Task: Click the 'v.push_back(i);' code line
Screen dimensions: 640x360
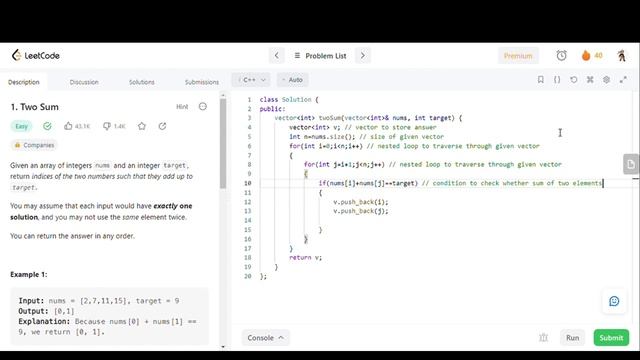Action: click(361, 202)
